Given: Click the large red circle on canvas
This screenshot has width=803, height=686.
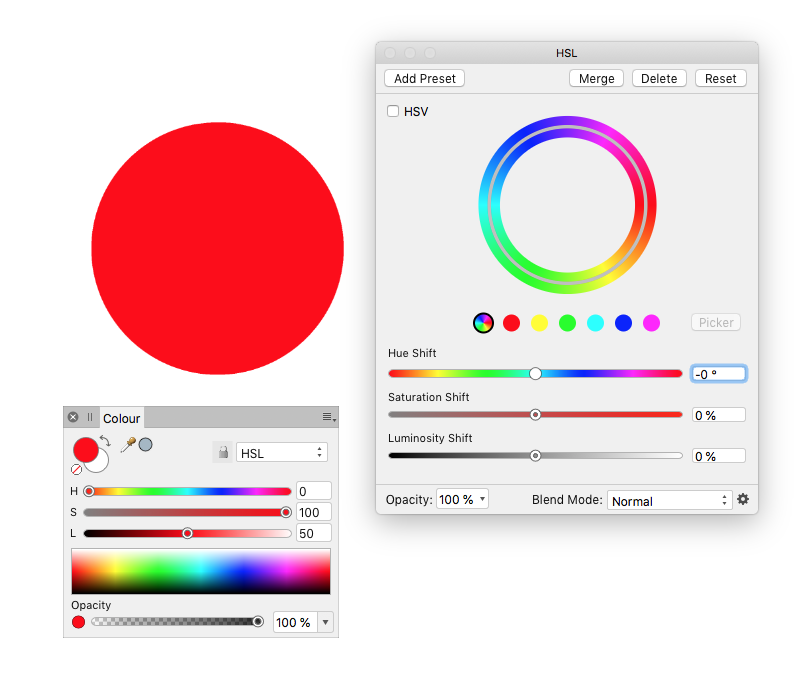Looking at the screenshot, I should click(218, 248).
